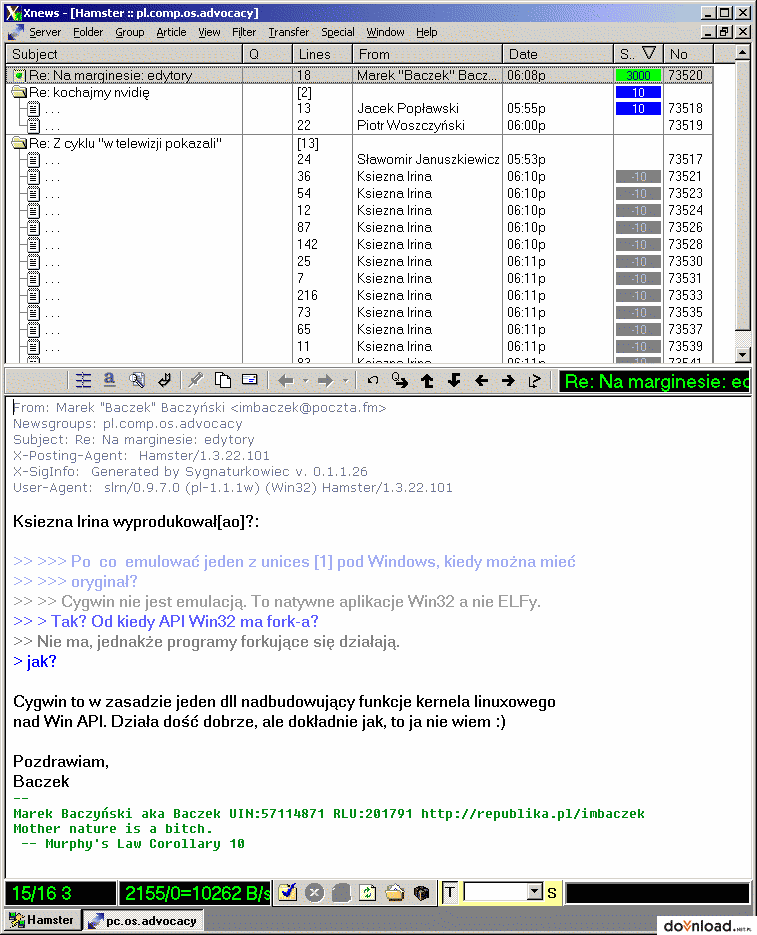Open the back arrow history dropdown
The height and width of the screenshot is (935, 757).
click(305, 380)
